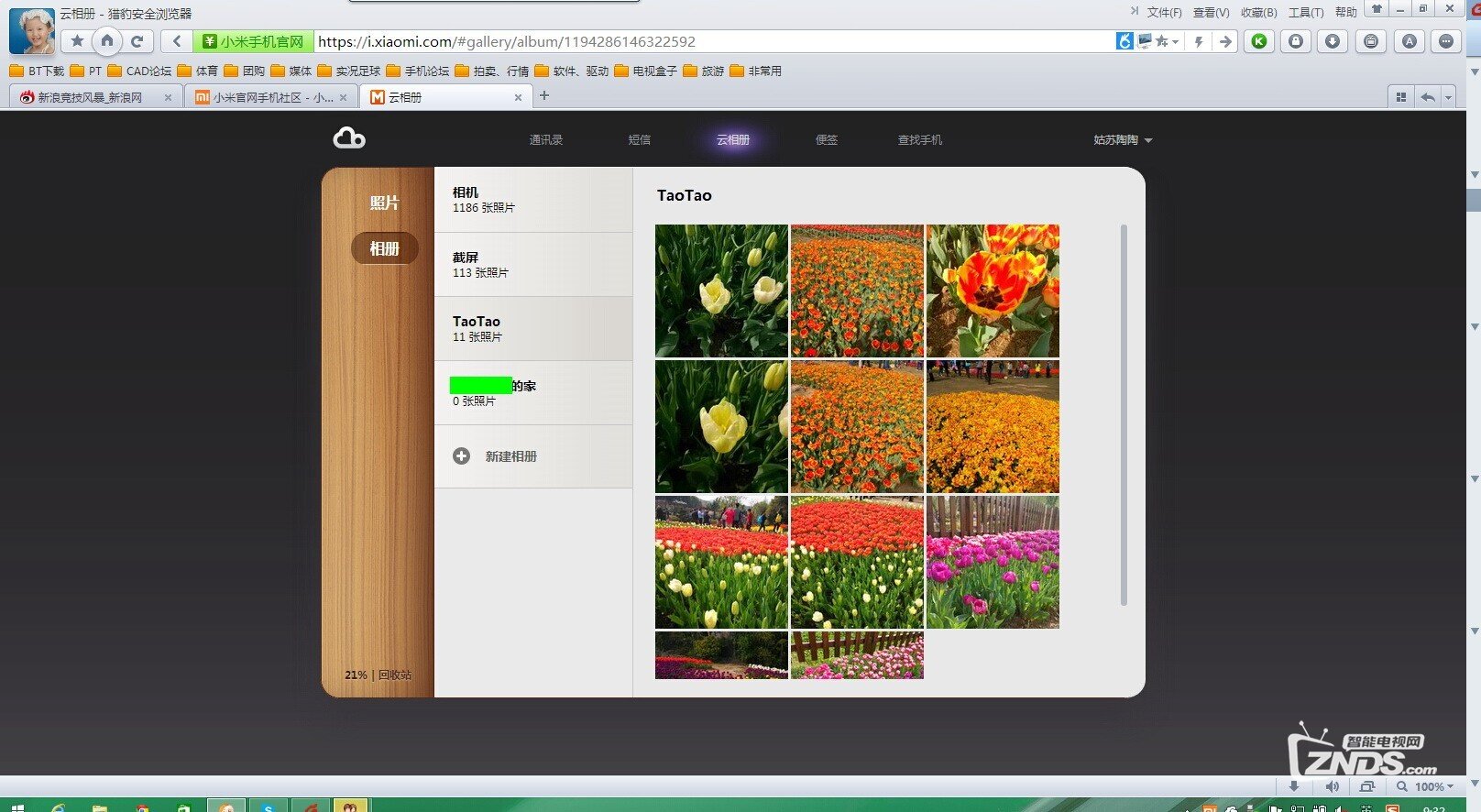Screen dimensions: 1481x812
Task: Close the 云相册 tab
Action: point(518,97)
